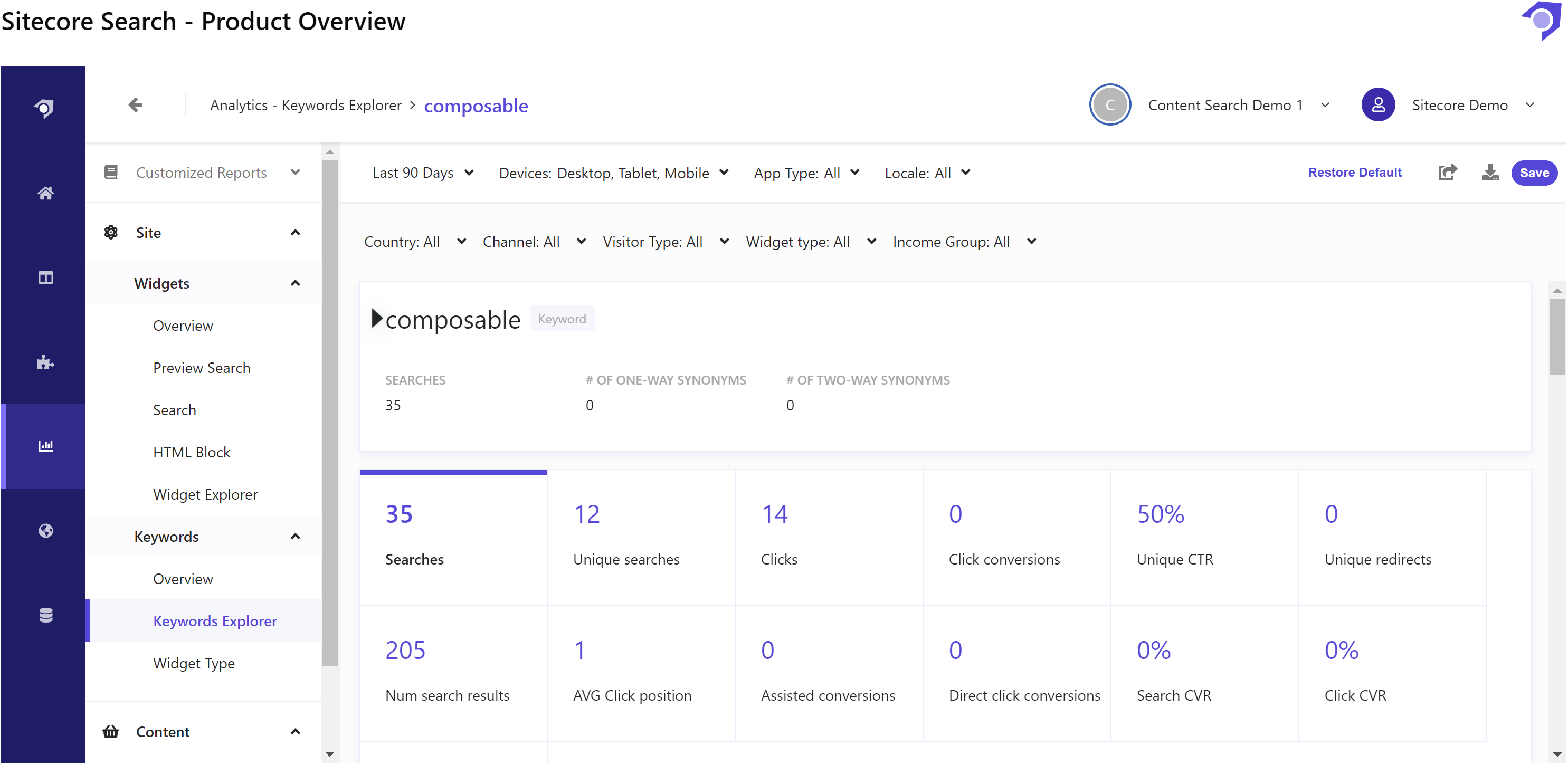The width and height of the screenshot is (1568, 765).
Task: Click the database stack sidebar icon
Action: click(46, 616)
